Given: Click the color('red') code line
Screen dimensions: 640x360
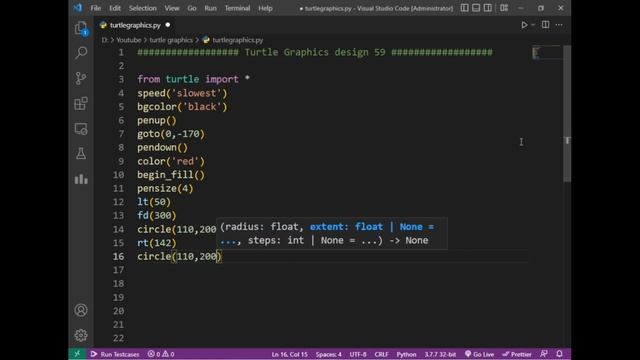Looking at the screenshot, I should pyautogui.click(x=171, y=161).
